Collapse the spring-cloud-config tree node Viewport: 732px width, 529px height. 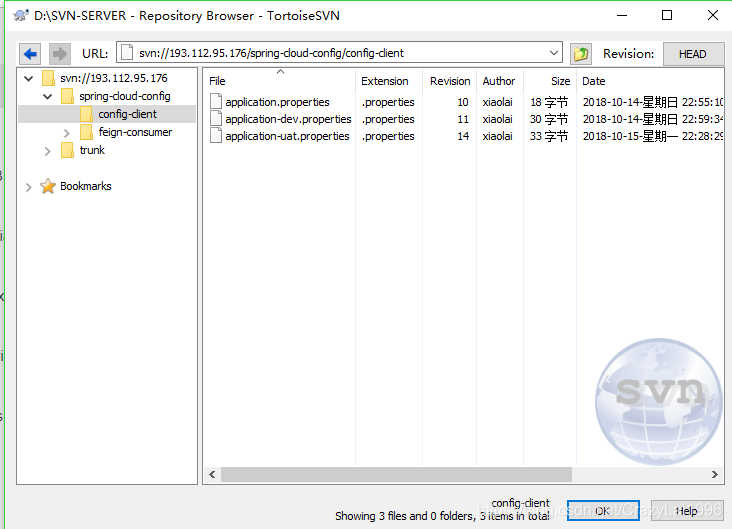pyautogui.click(x=47, y=97)
